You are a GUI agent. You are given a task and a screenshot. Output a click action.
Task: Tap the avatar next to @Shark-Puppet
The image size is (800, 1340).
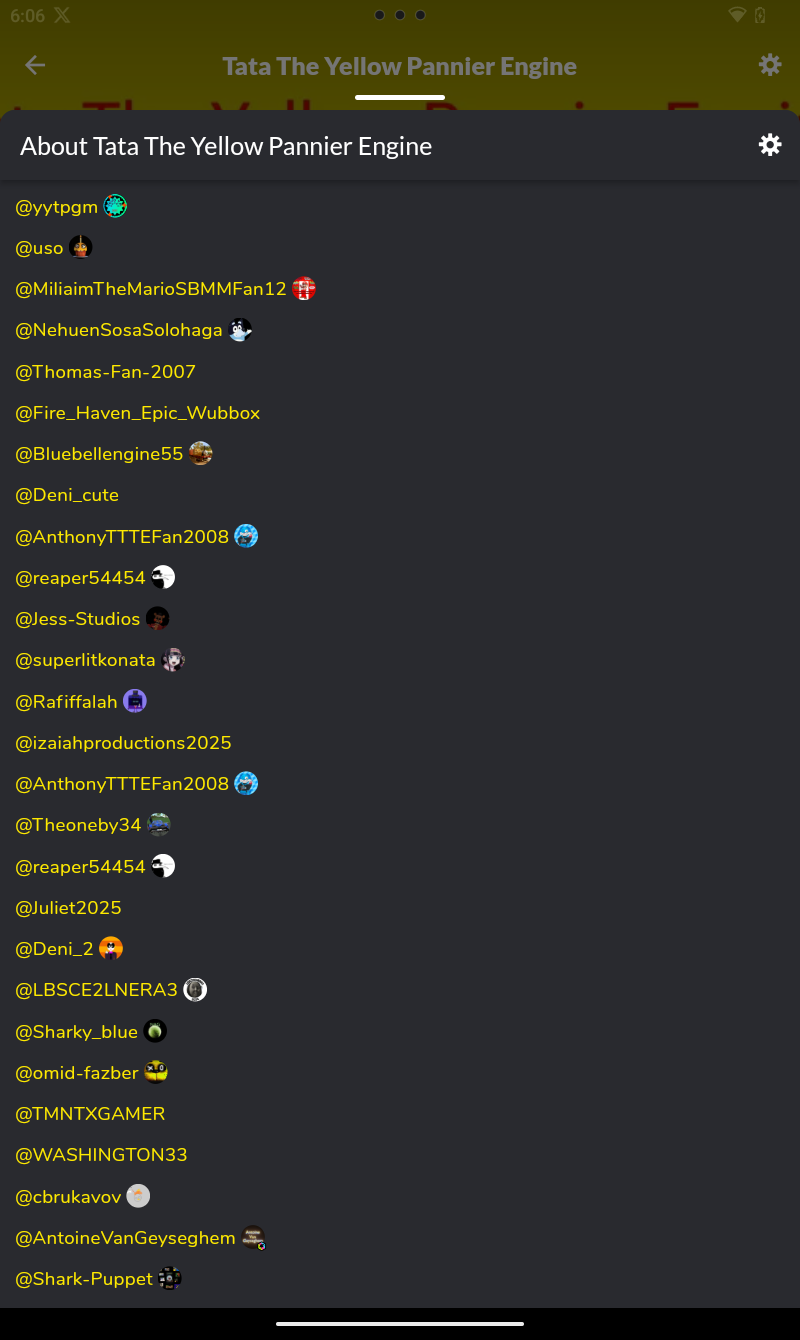[170, 1278]
